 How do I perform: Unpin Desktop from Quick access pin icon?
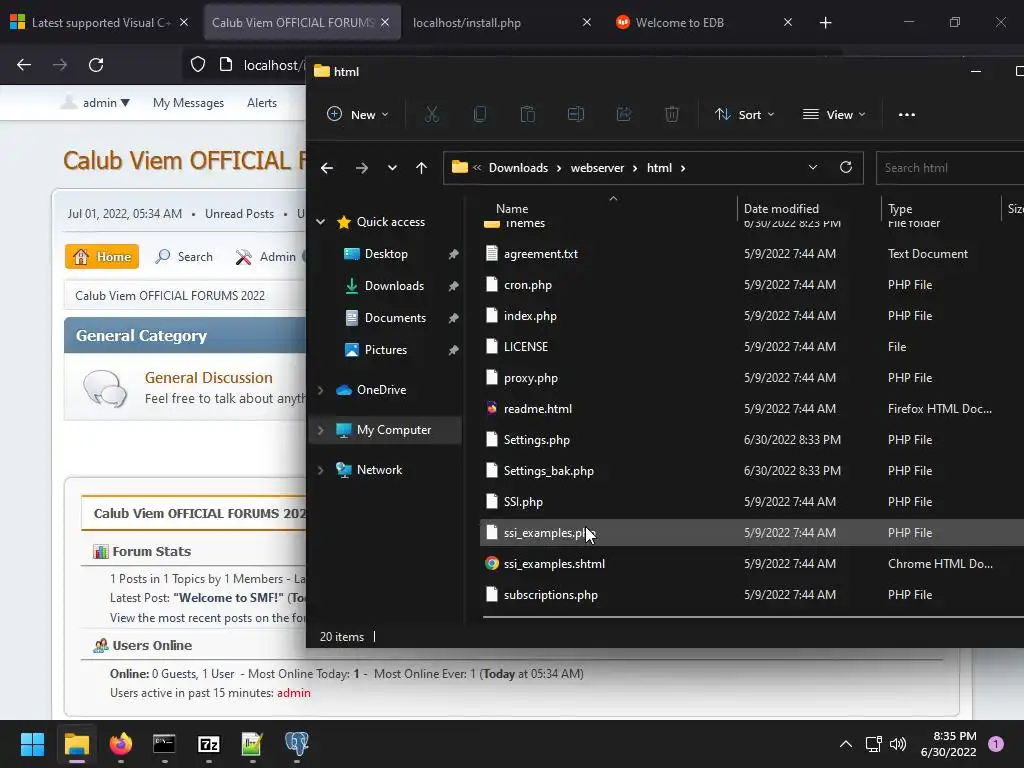pos(453,254)
